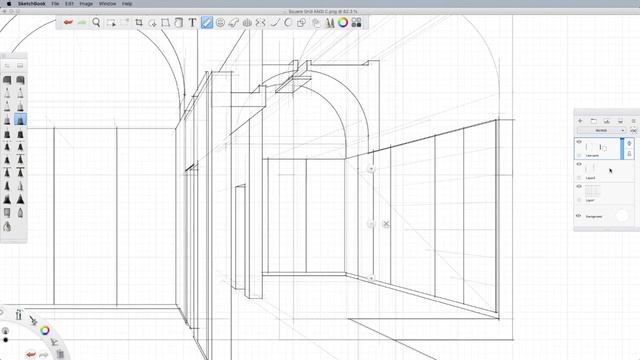Click the Redo arrow in the top toolbar
The width and height of the screenshot is (640, 360).
coord(82,22)
